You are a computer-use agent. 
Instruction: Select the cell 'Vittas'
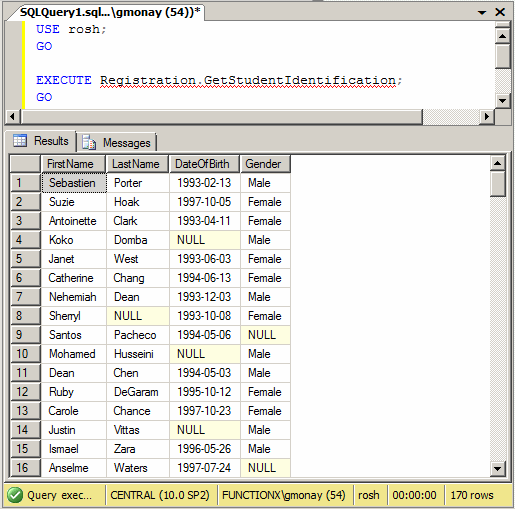(x=138, y=430)
